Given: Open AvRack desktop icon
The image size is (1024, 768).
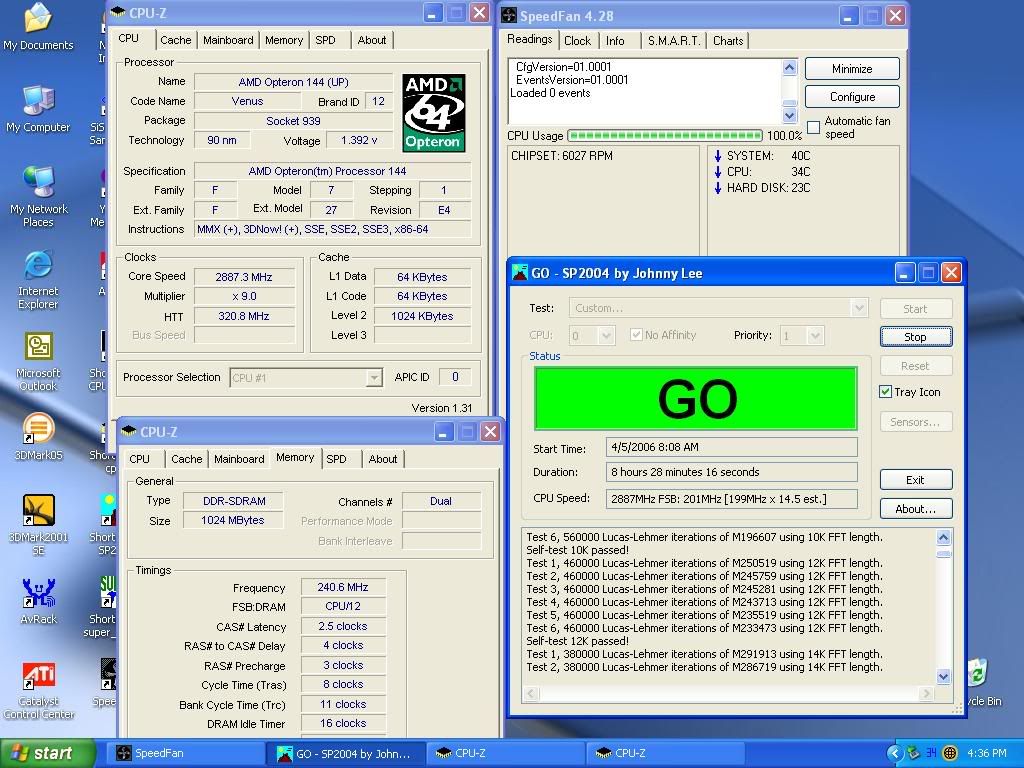Looking at the screenshot, I should 38,595.
